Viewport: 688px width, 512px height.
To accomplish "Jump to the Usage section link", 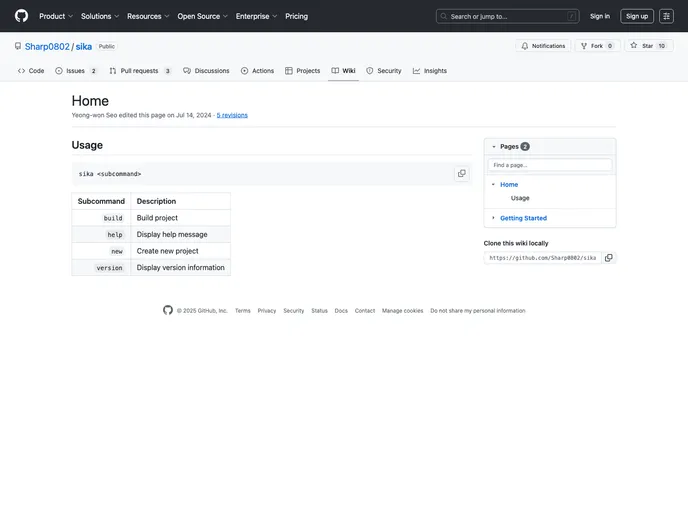I will (520, 198).
